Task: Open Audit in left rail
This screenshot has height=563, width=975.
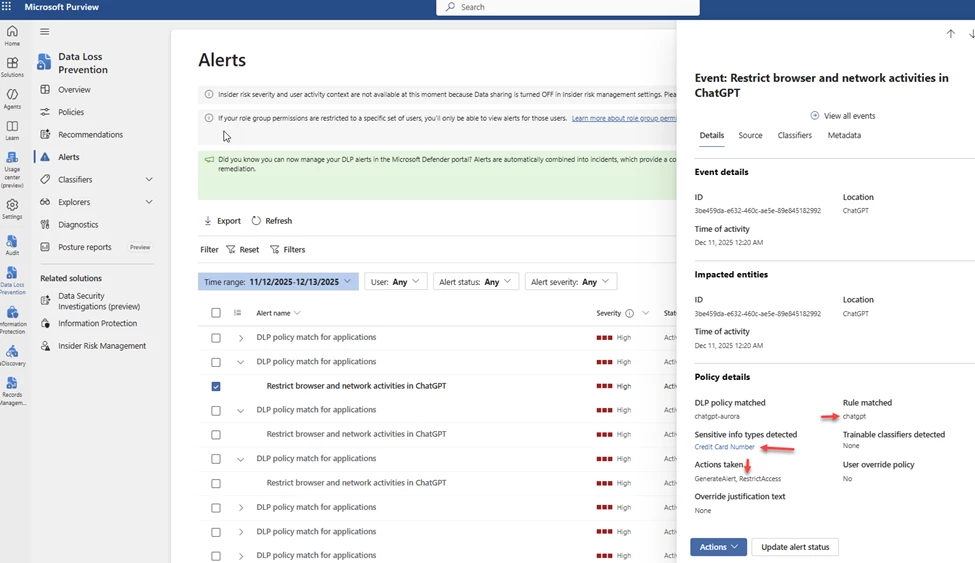Action: [x=12, y=245]
